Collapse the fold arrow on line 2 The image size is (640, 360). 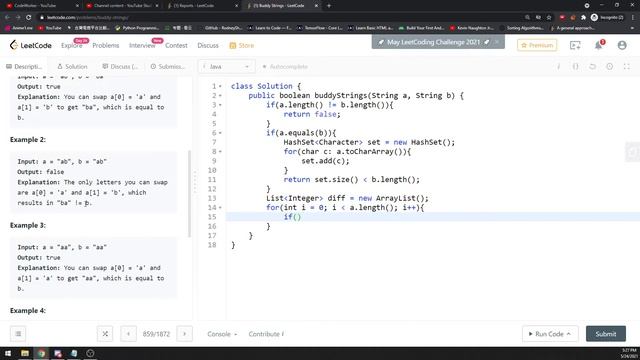pyautogui.click(x=220, y=96)
